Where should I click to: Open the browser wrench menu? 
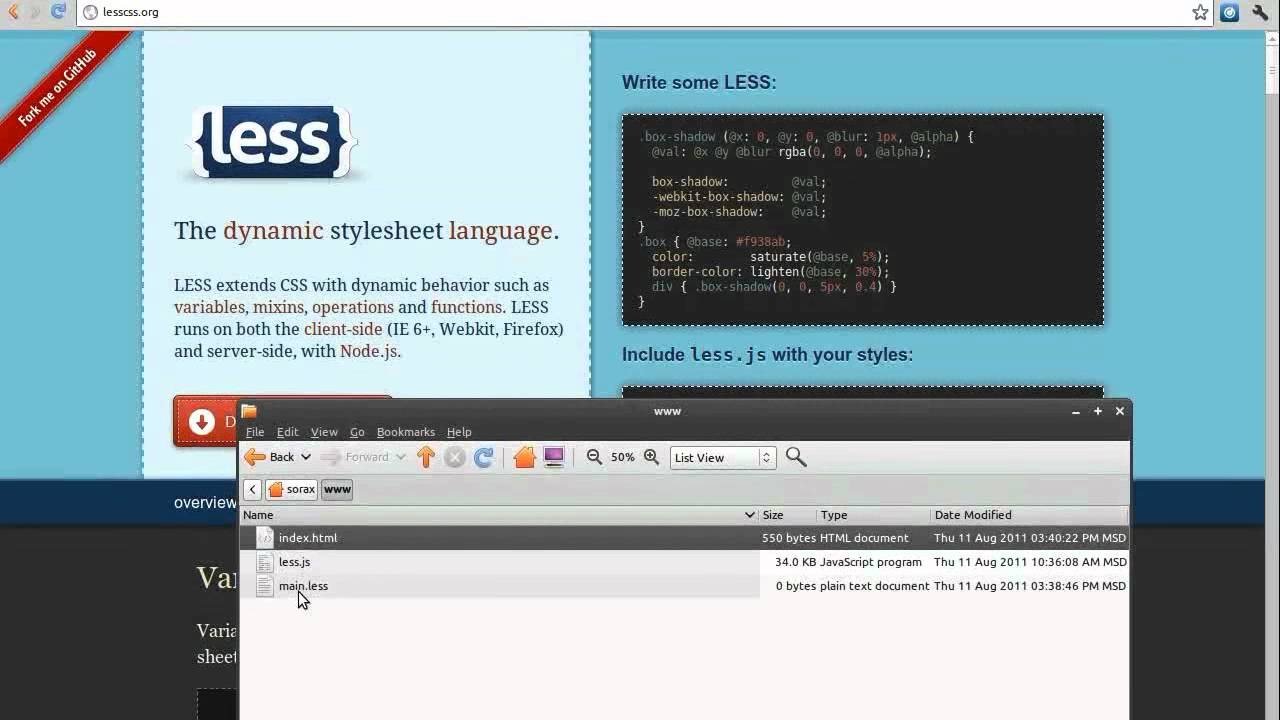coord(1261,12)
